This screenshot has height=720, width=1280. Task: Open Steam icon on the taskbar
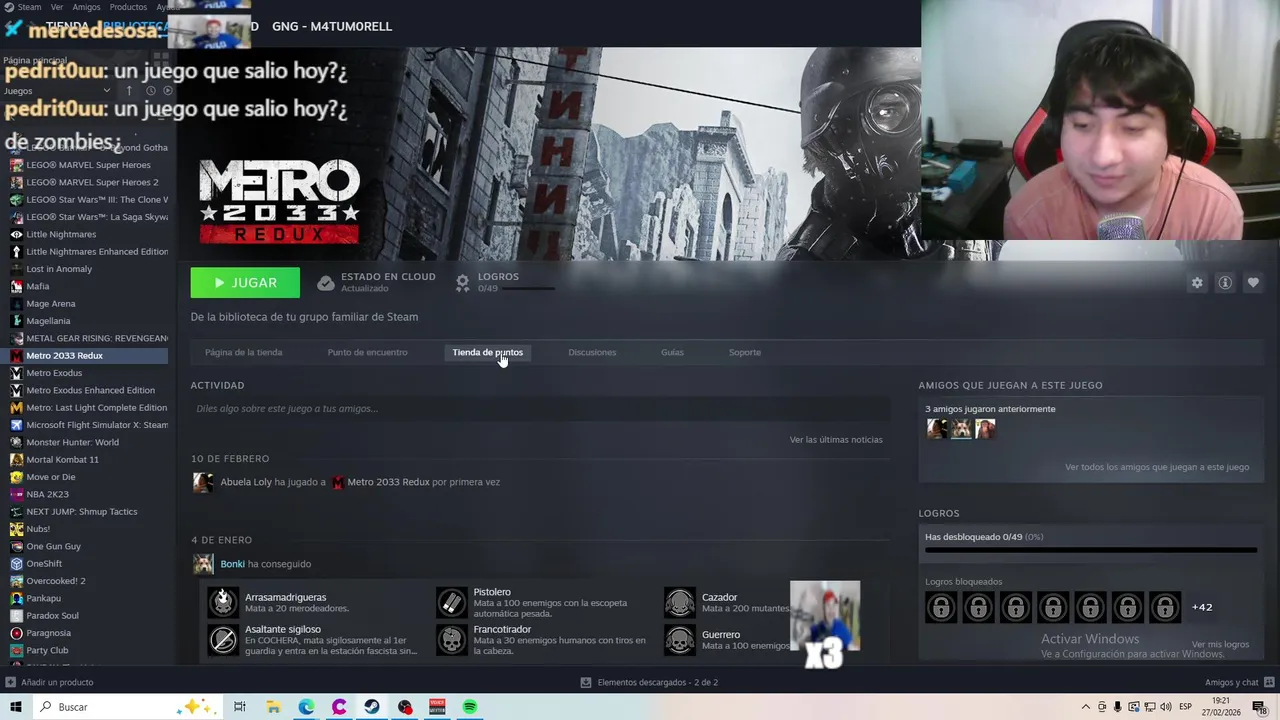click(371, 707)
